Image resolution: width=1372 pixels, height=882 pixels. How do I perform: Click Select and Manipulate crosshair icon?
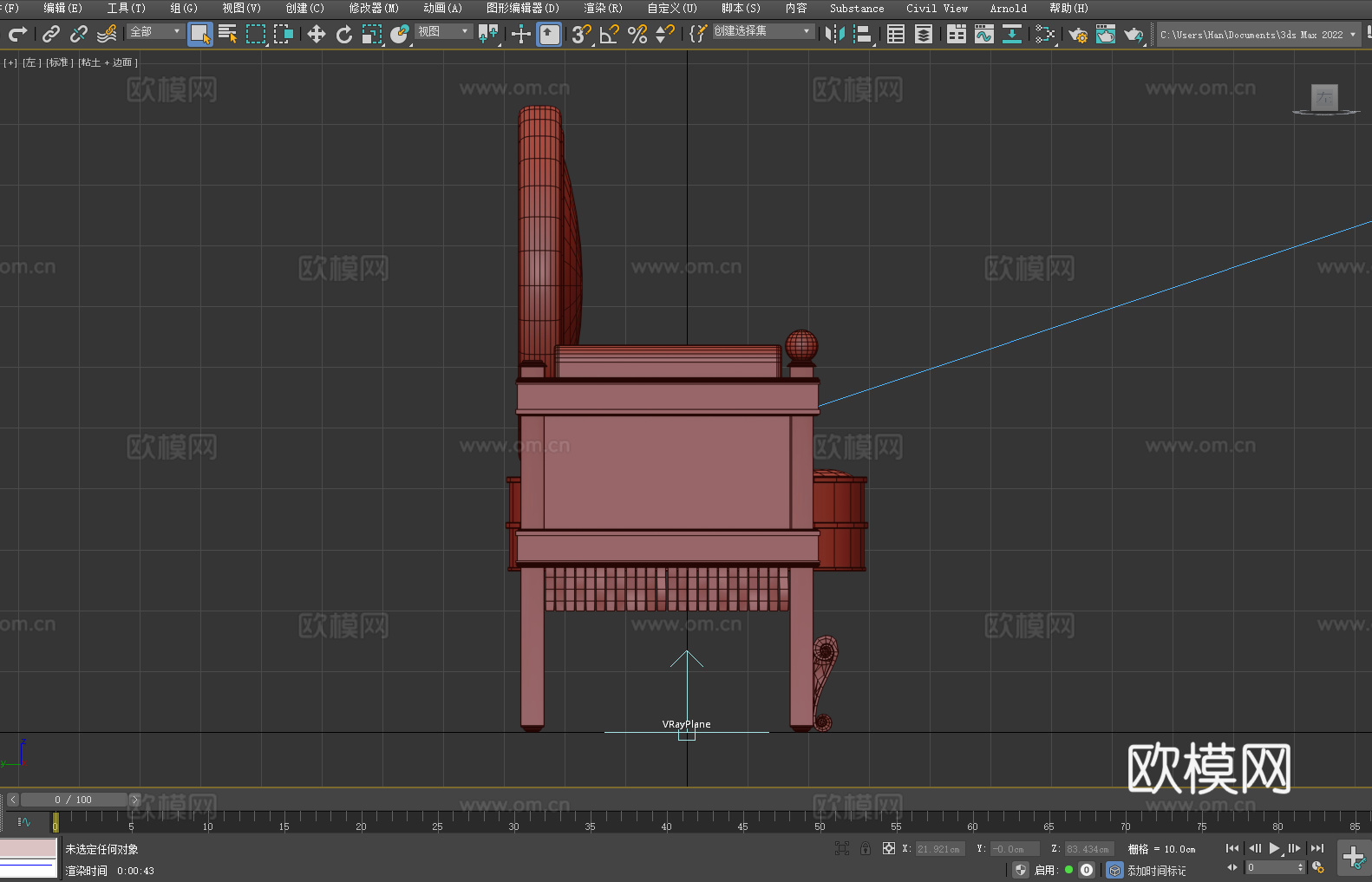point(521,34)
